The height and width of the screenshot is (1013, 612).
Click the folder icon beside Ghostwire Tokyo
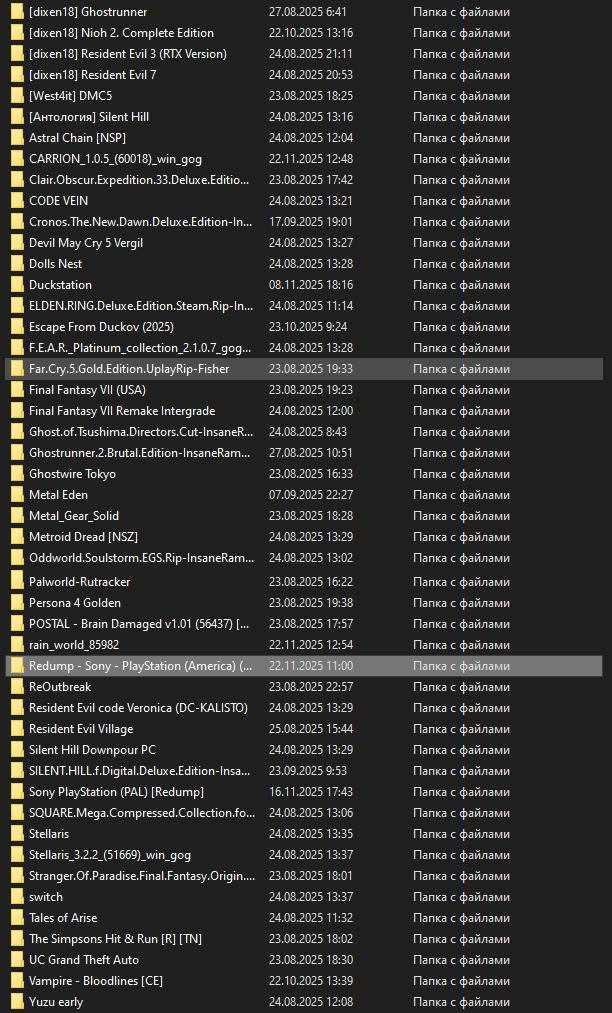point(17,474)
